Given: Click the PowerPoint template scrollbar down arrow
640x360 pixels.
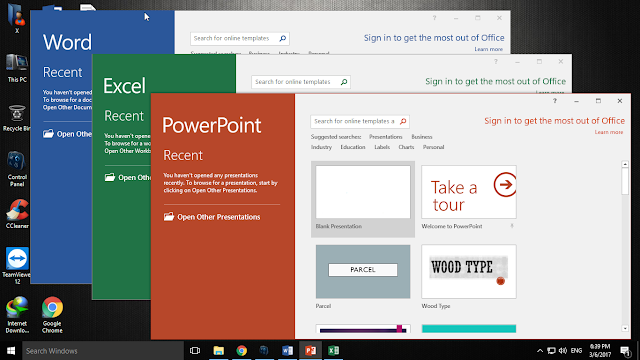Looking at the screenshot, I should [x=625, y=328].
